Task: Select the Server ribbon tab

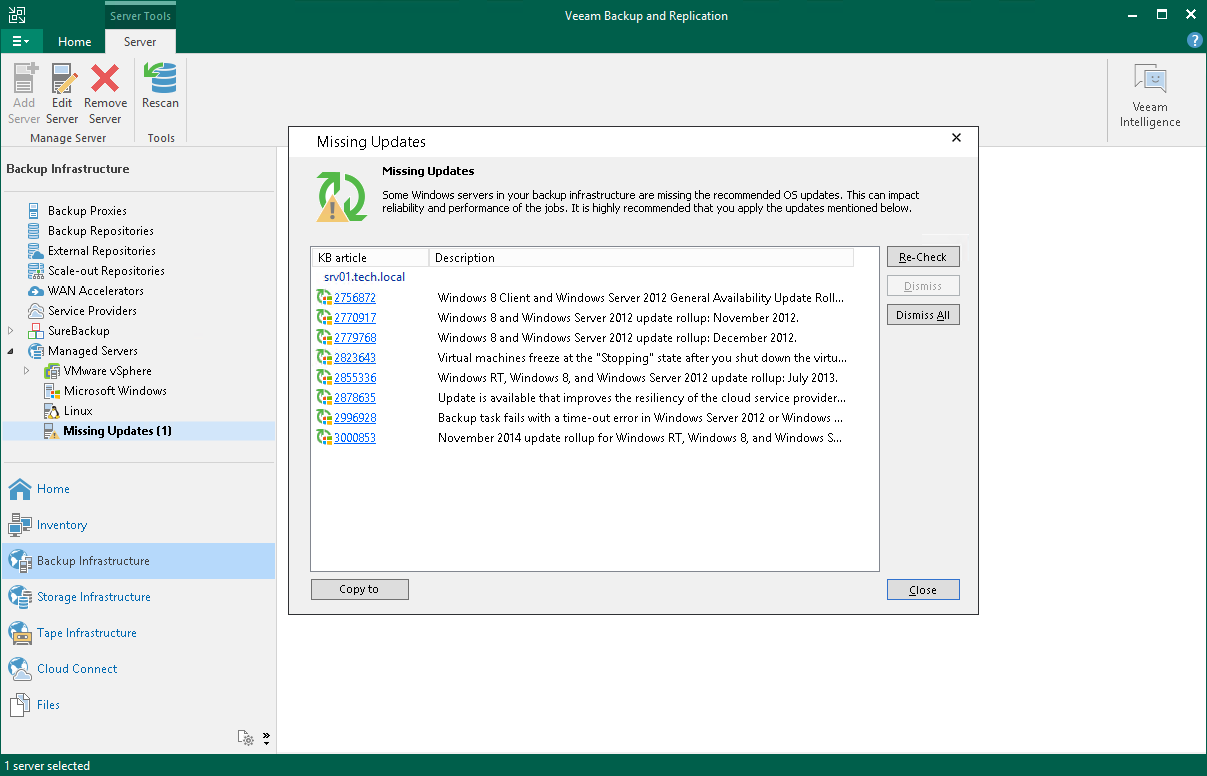Action: pos(140,42)
